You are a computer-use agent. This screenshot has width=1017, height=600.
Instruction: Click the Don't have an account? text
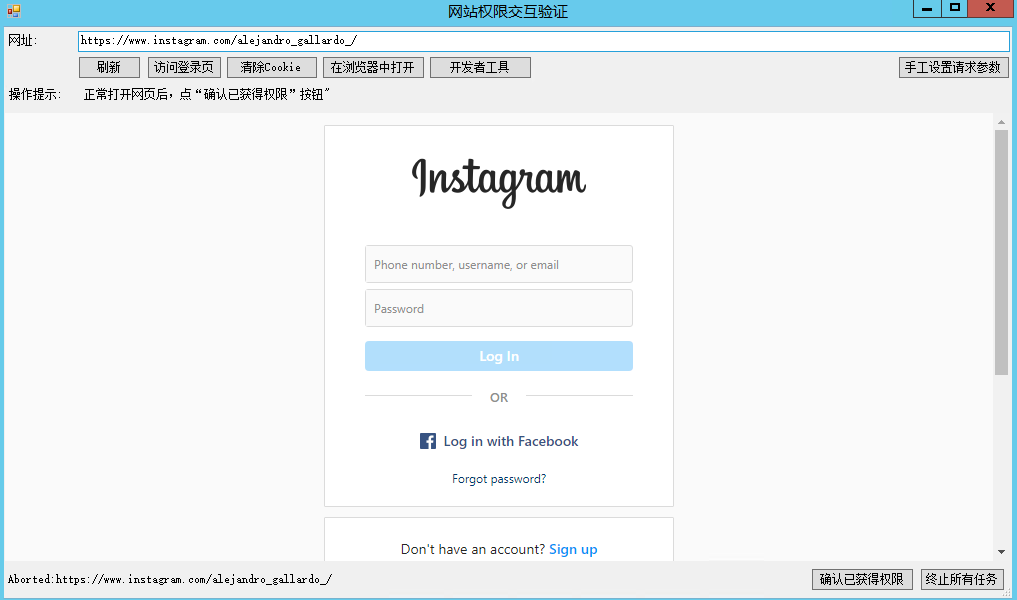[x=473, y=549]
